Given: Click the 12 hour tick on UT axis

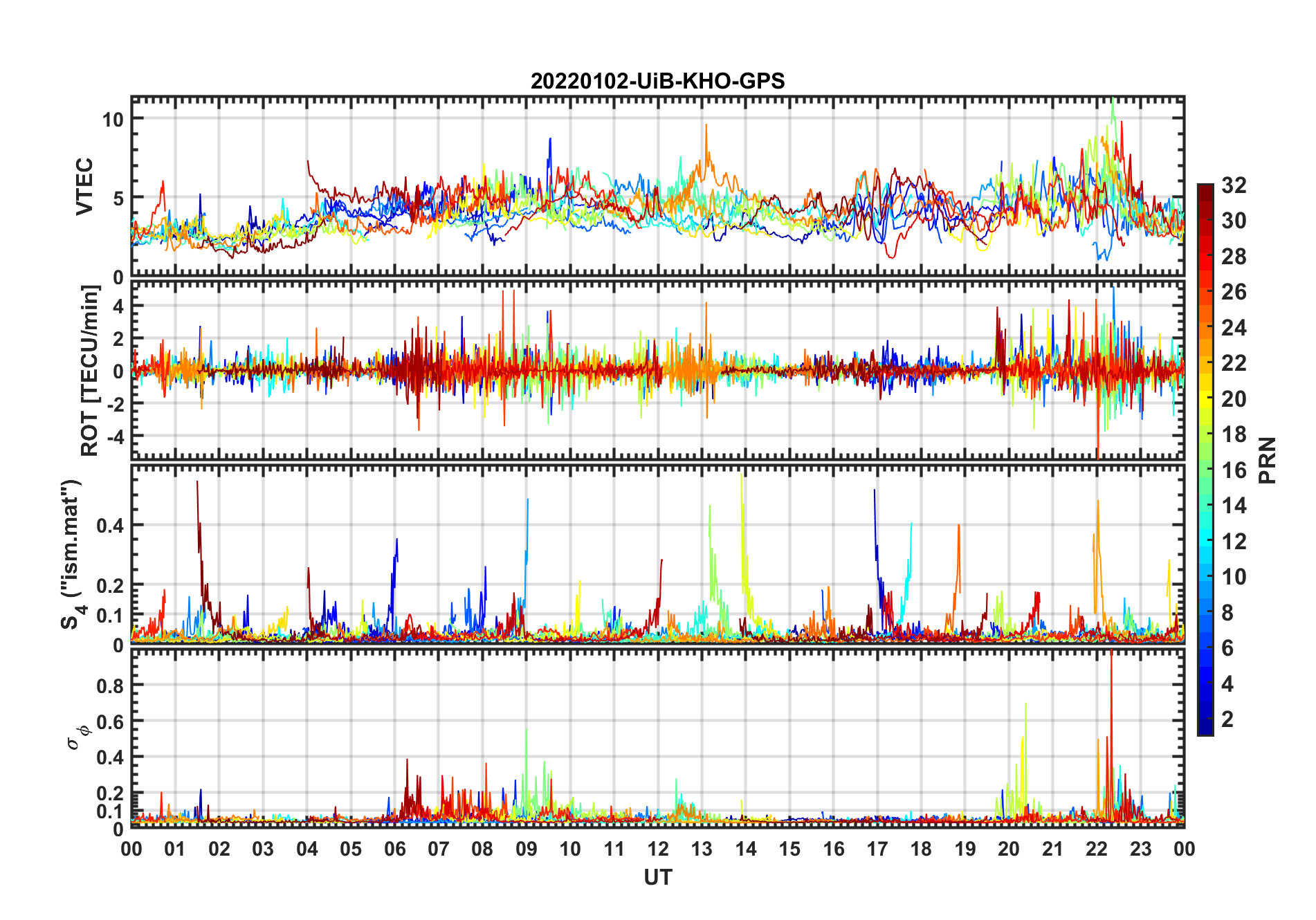Looking at the screenshot, I should pos(658,849).
